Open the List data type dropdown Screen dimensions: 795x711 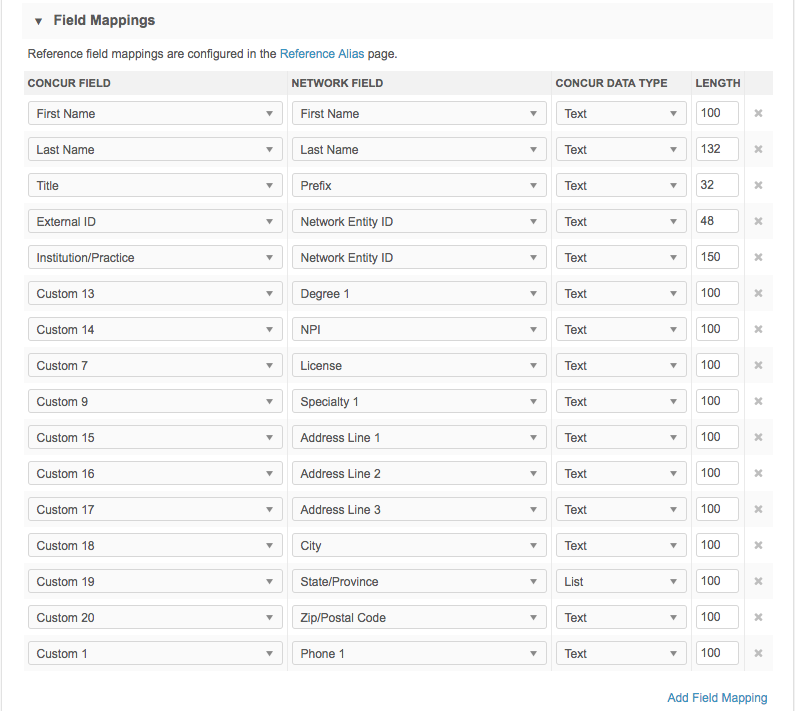coord(621,582)
